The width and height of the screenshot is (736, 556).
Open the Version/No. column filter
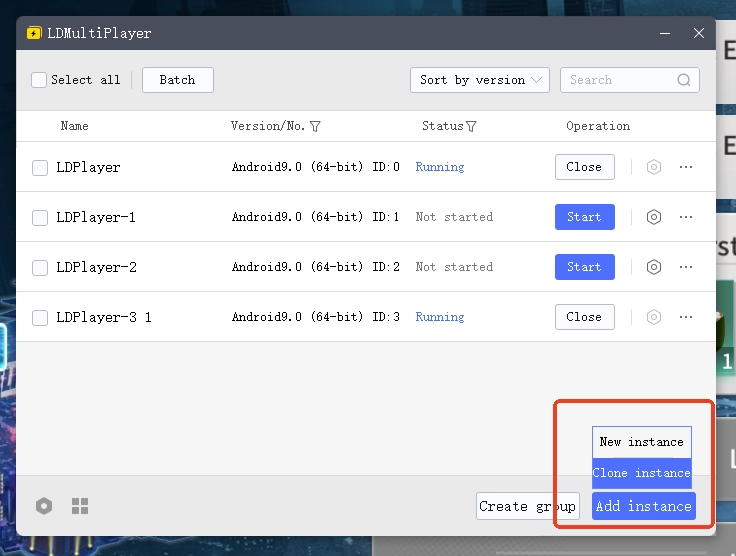[x=315, y=126]
